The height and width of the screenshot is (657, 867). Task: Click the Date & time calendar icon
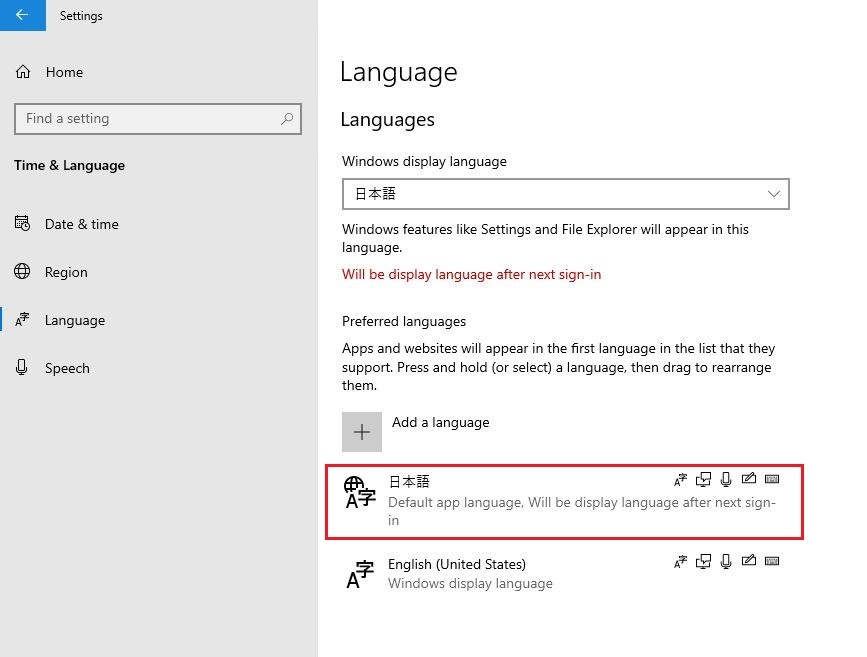(22, 223)
